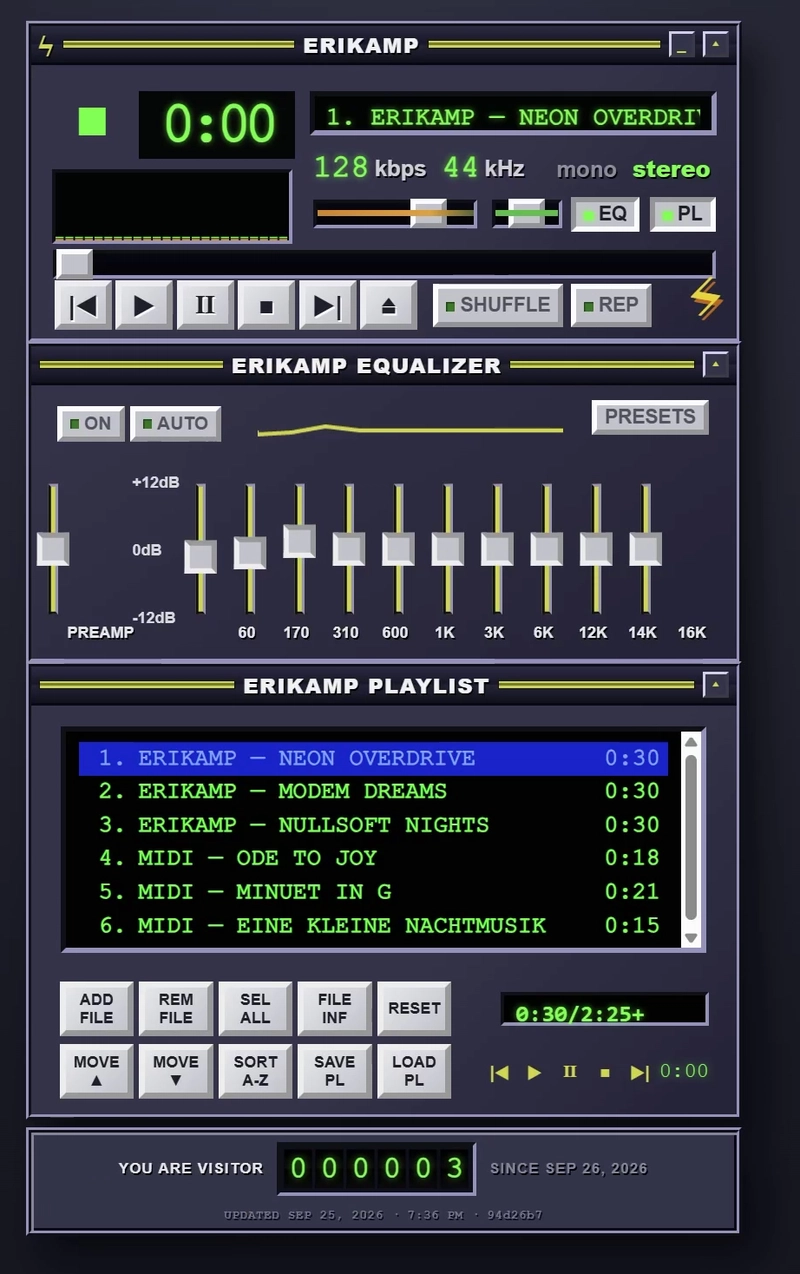This screenshot has width=800, height=1274.
Task: Click the playlist scrollbar down arrow
Action: click(690, 937)
